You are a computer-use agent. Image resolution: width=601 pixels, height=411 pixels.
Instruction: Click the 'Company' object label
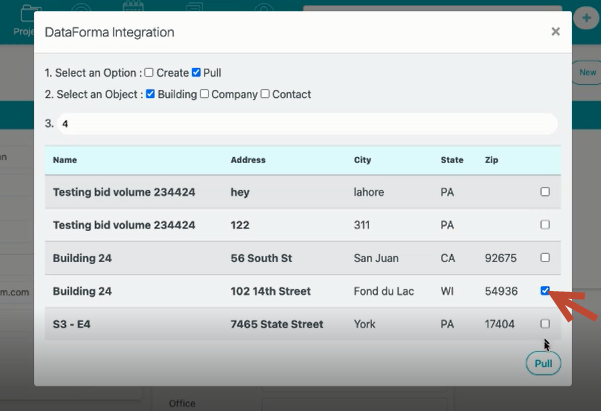tap(235, 94)
